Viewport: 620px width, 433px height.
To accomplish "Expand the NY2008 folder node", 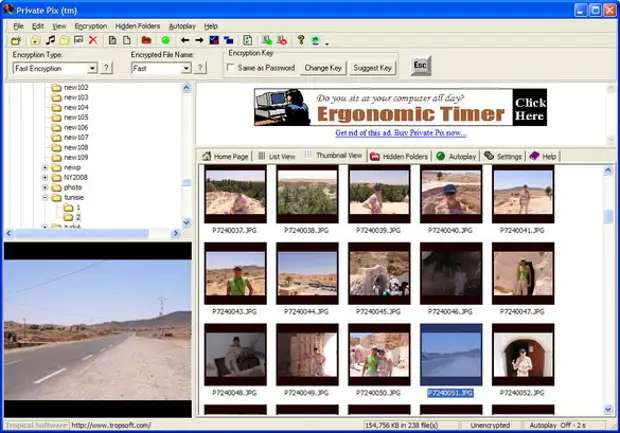I will click(x=45, y=176).
